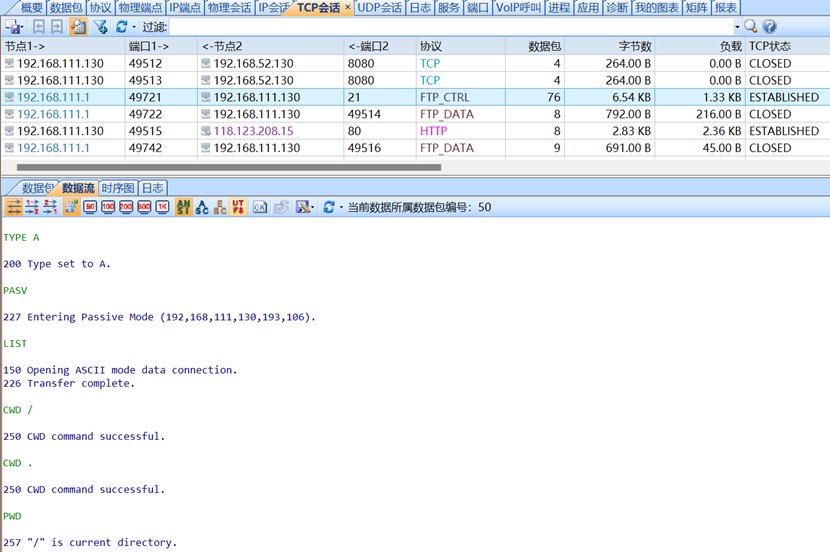Toggle ANSI encoding icon
Viewport: 830px width, 552px height.
[184, 207]
